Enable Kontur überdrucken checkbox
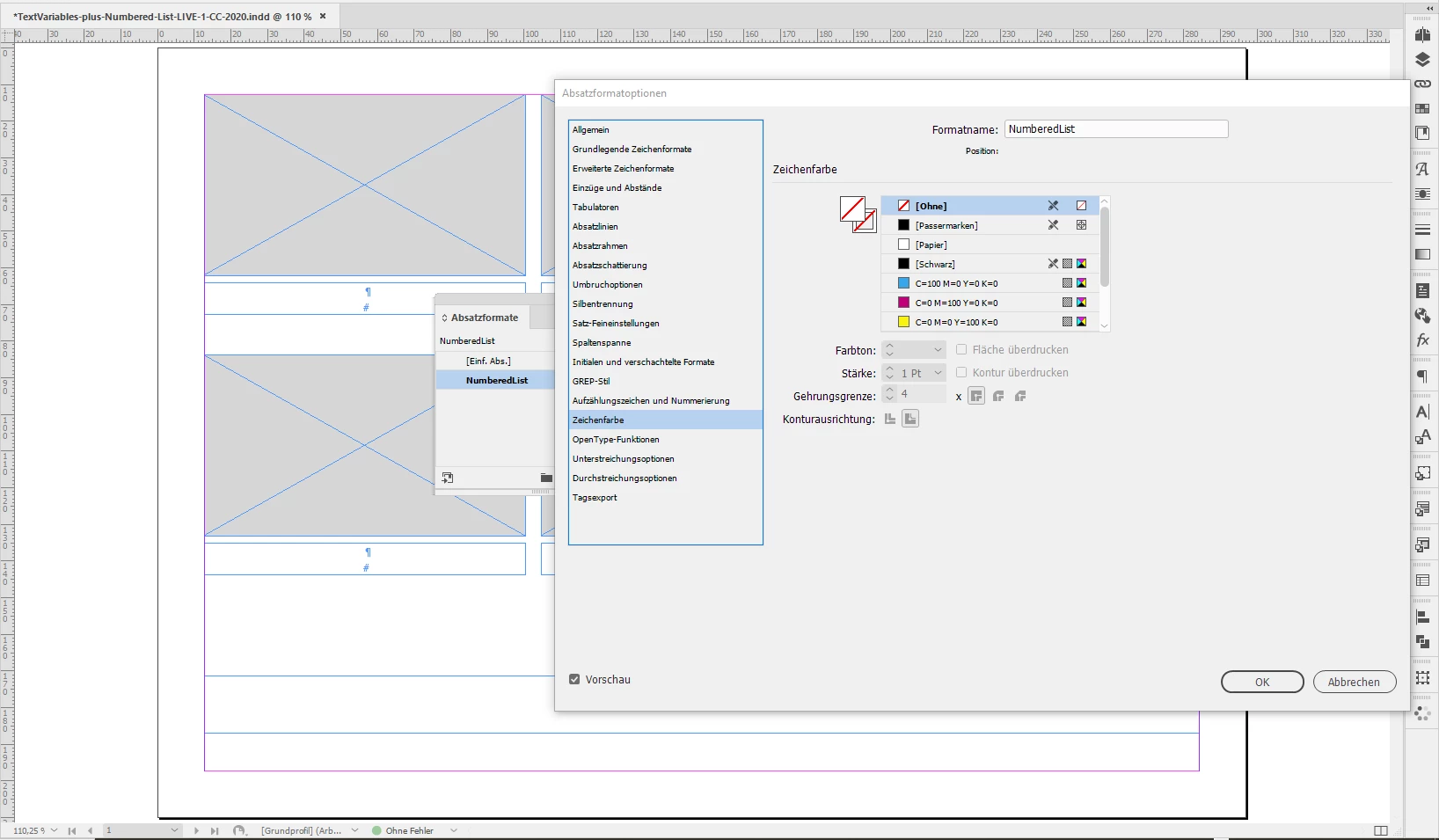Screen dimensions: 1439x840 pos(961,372)
